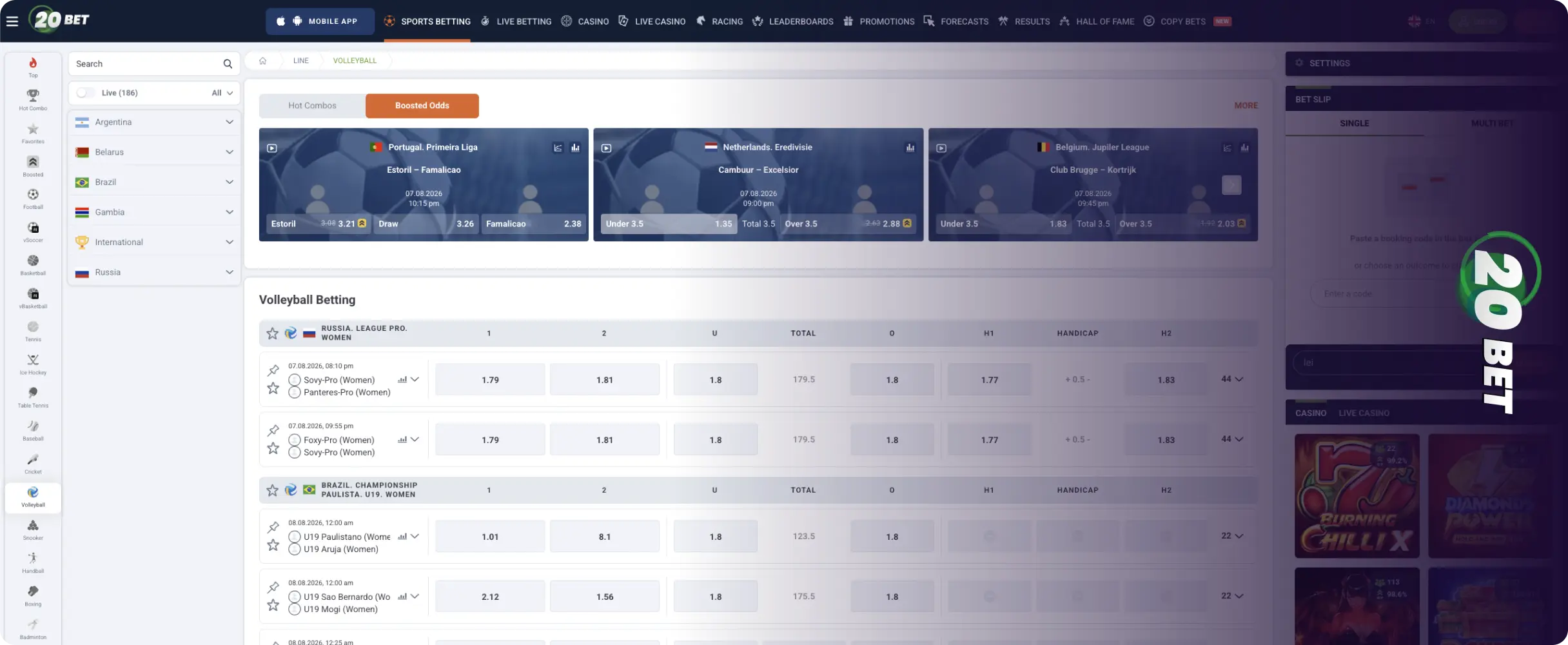The width and height of the screenshot is (1568, 645).
Task: Click the Mobile App button
Action: pyautogui.click(x=320, y=21)
